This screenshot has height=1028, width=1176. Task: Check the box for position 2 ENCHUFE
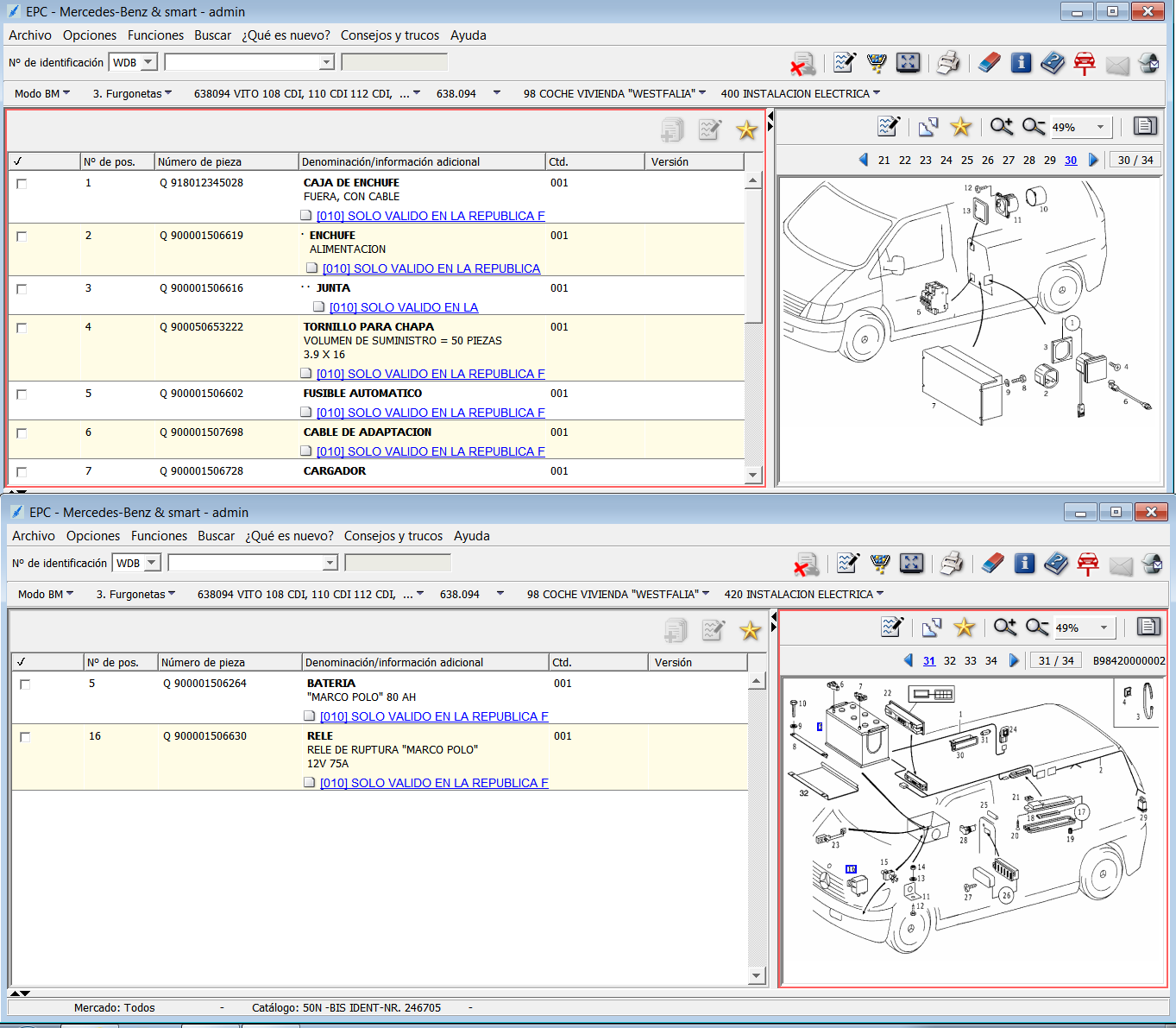pos(22,237)
